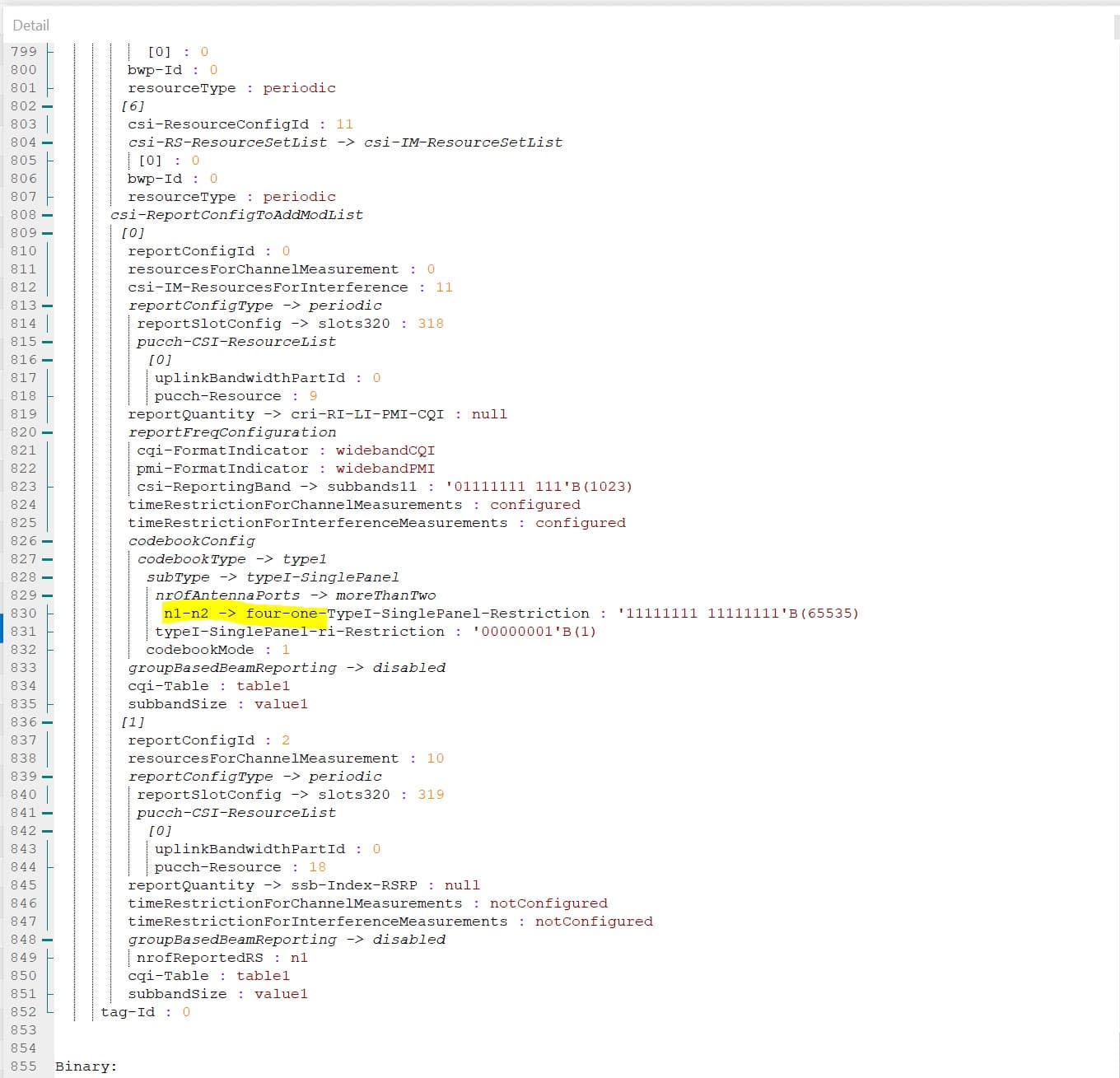Screen dimensions: 1120x1078
Task: Click 'csi-ResourceConfigId' on line 803
Action: pos(218,124)
